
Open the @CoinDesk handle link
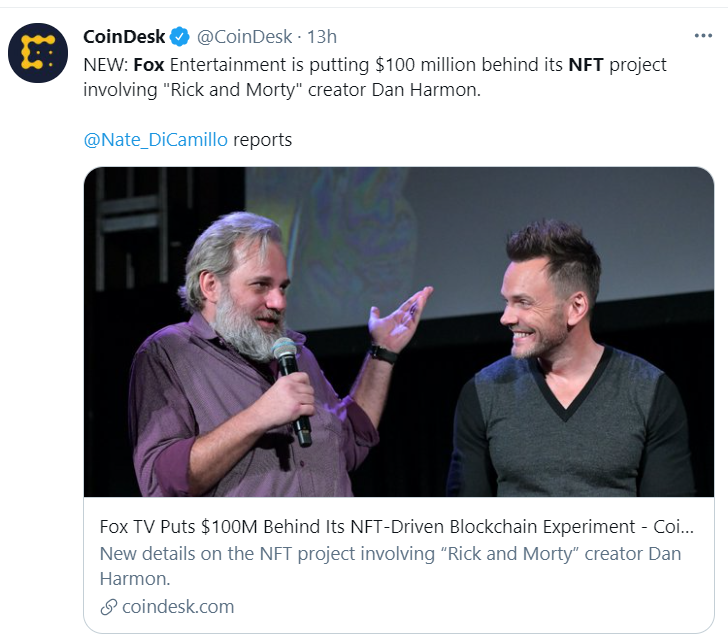[245, 37]
